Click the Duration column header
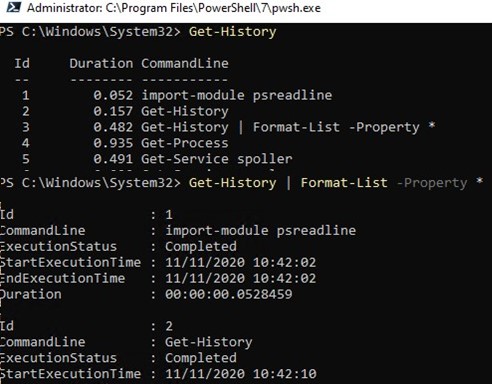492x384 pixels. tap(101, 63)
